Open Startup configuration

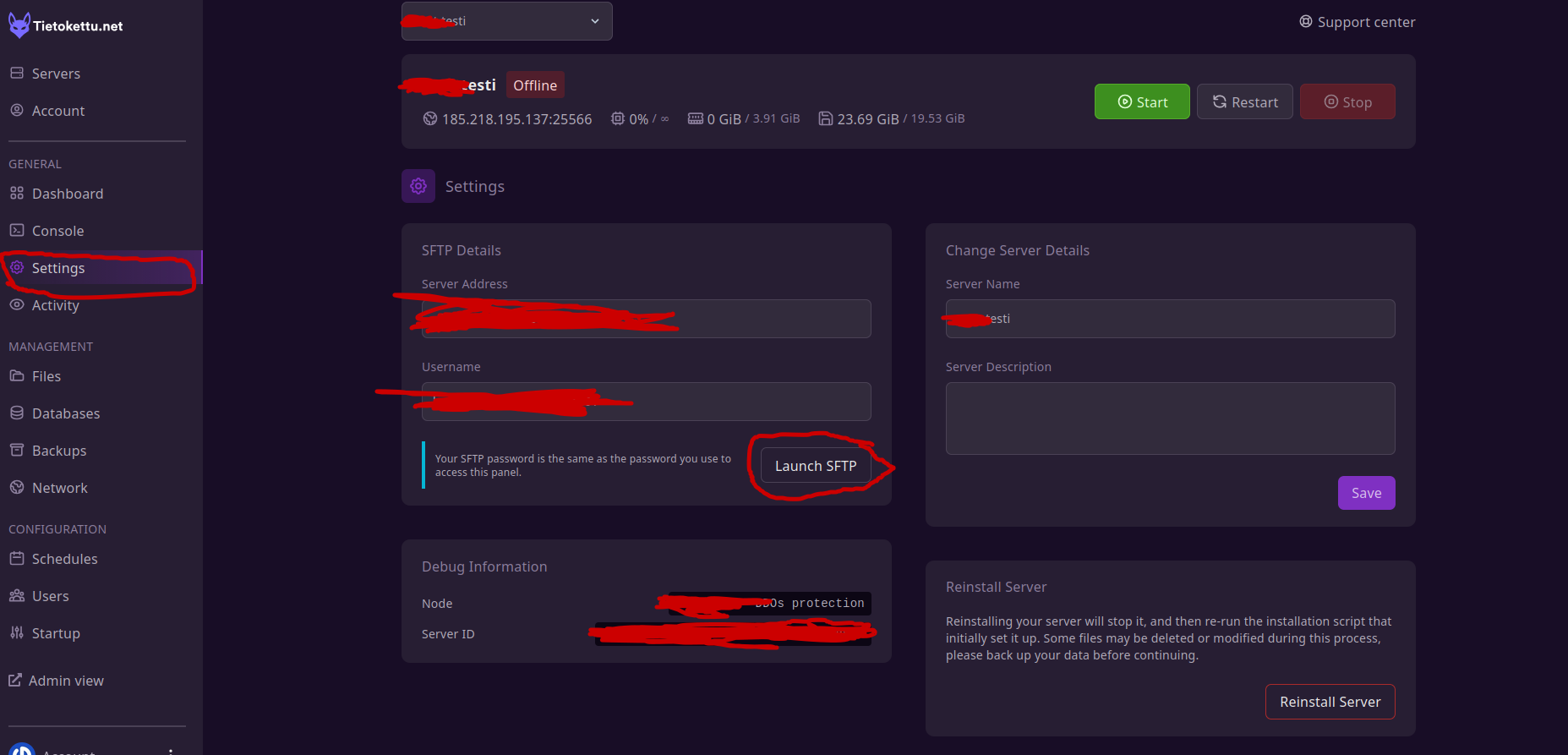56,633
